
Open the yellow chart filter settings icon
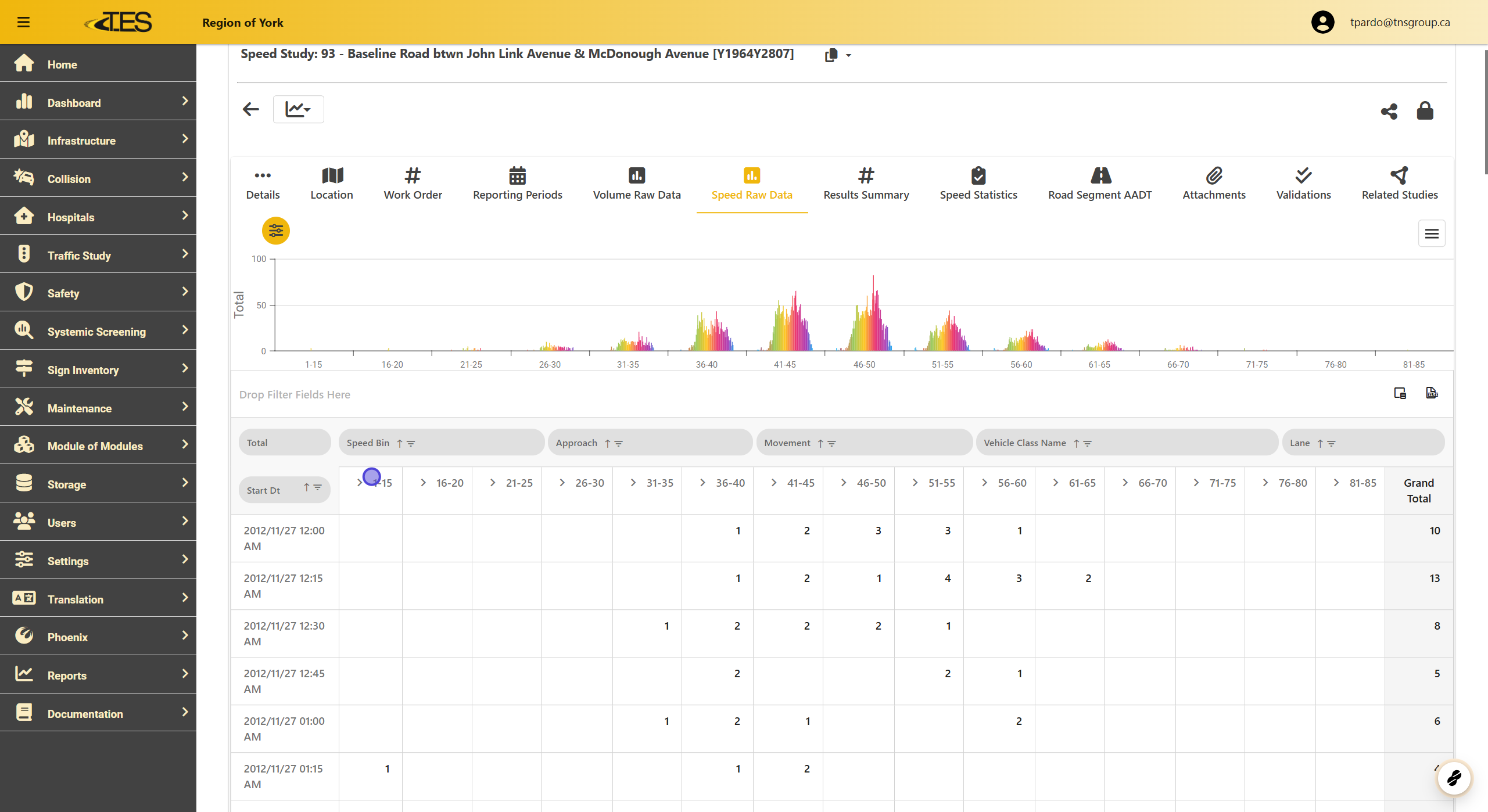[x=275, y=231]
